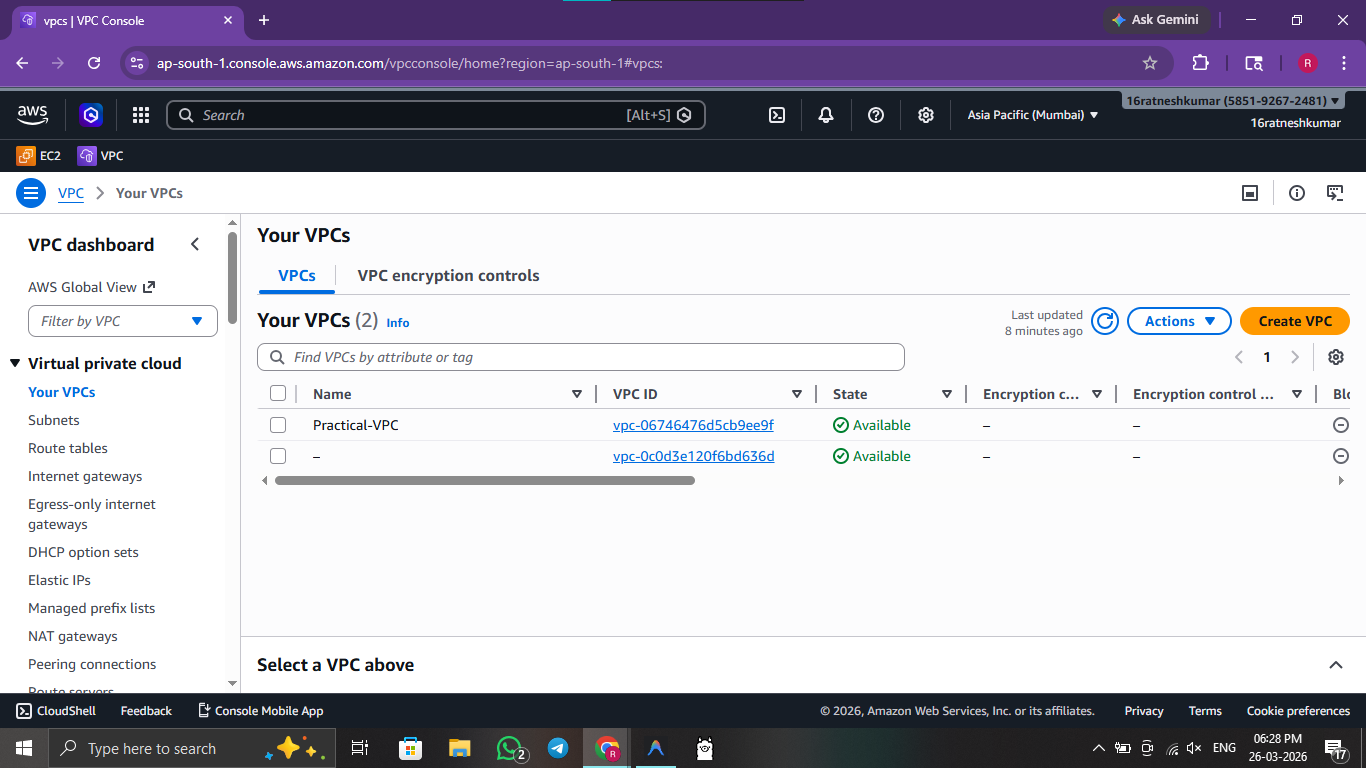Screen dimensions: 1366x768
Task: Open Cookie preferences in footer
Action: pos(1298,711)
